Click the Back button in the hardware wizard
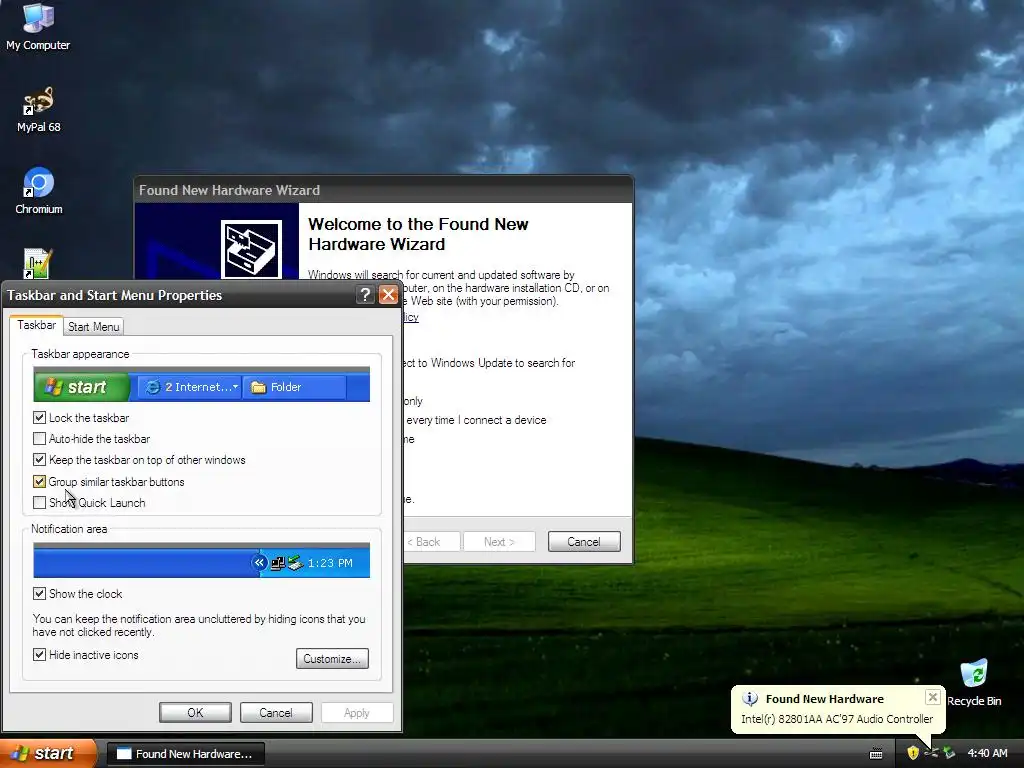Screen dimensions: 1024x768 (x=431, y=541)
